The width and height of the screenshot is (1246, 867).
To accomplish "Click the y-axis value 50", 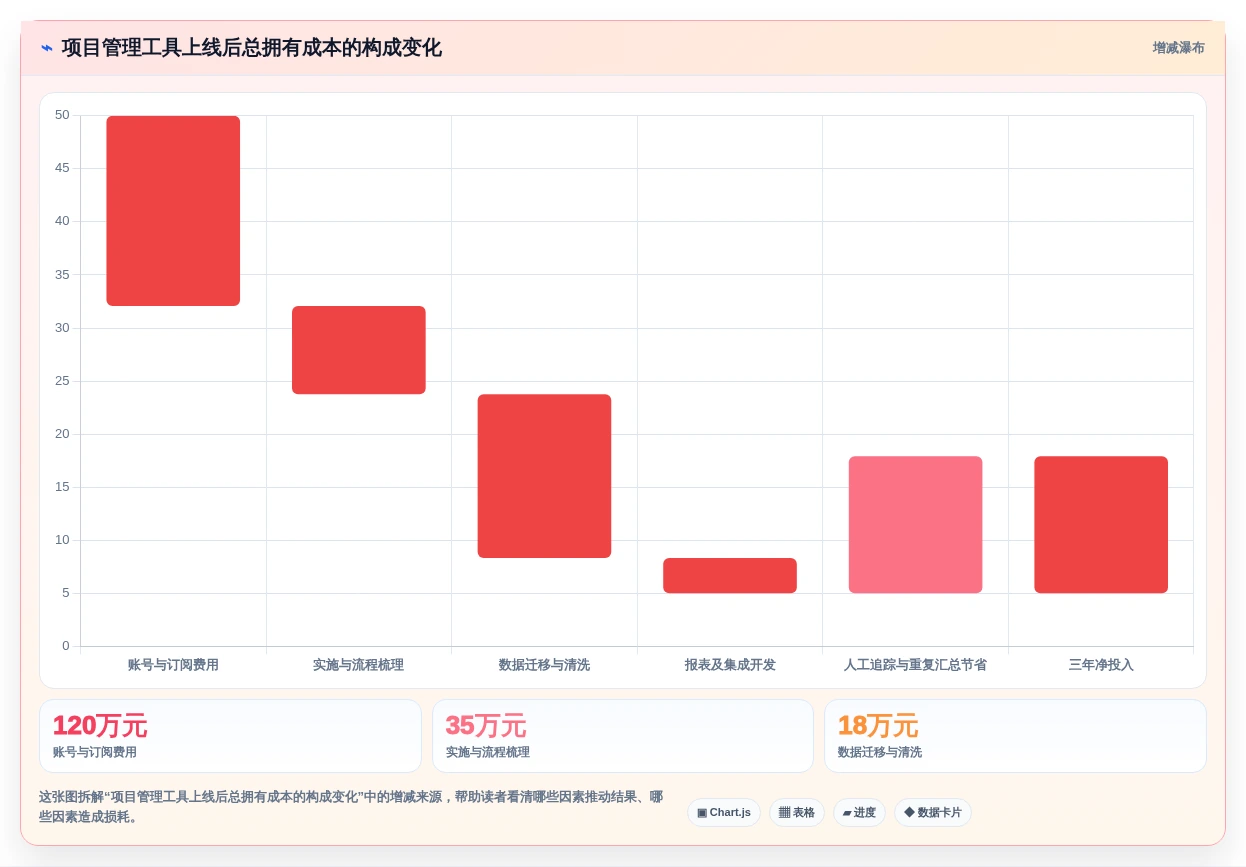I will point(62,115).
